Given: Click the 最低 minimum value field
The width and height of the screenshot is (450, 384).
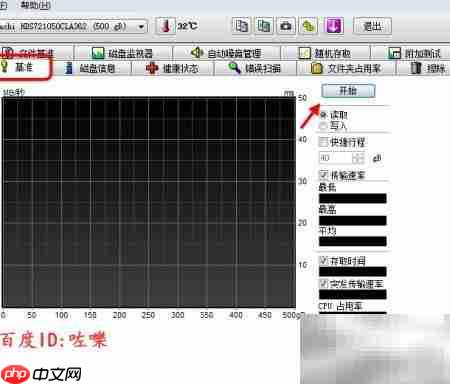Looking at the screenshot, I should [x=353, y=198].
